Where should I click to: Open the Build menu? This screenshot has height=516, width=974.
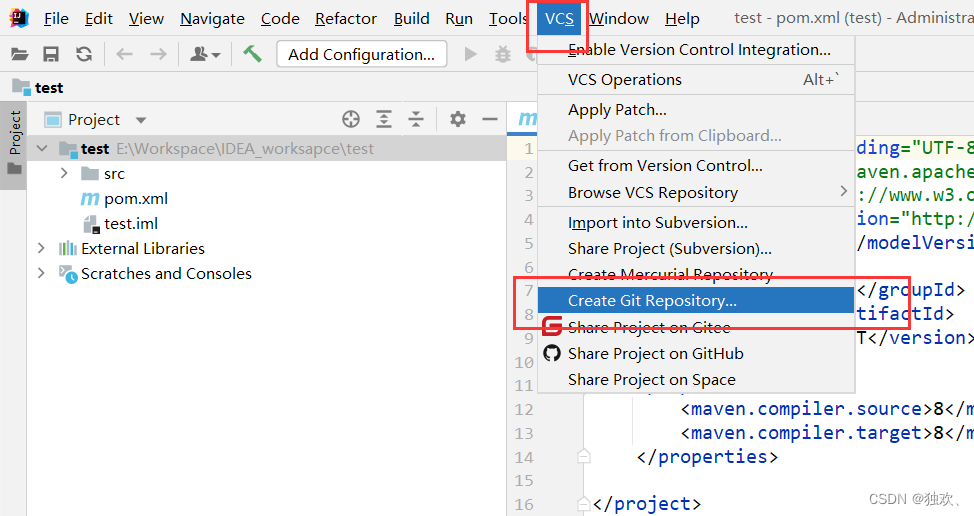[x=411, y=19]
